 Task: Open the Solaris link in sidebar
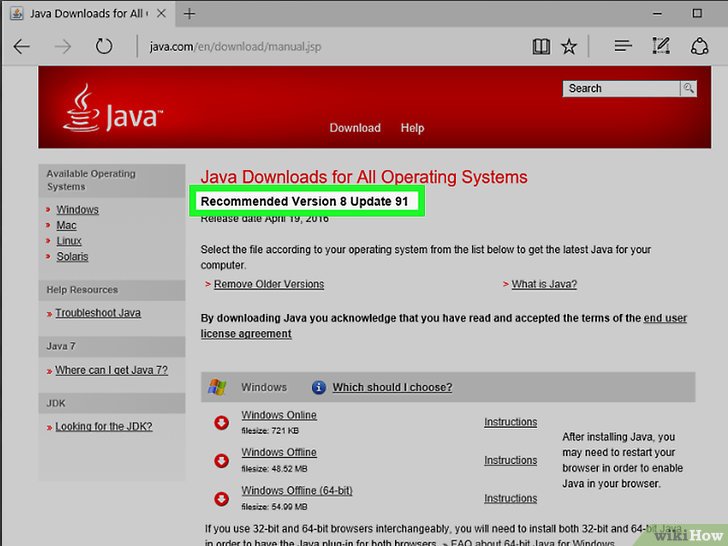click(x=72, y=256)
